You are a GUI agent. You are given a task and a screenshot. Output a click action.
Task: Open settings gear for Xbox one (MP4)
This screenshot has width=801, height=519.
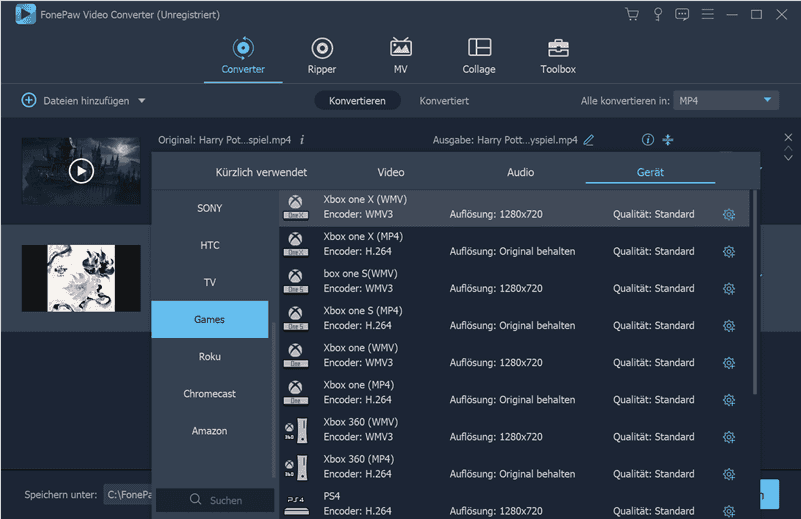728,400
